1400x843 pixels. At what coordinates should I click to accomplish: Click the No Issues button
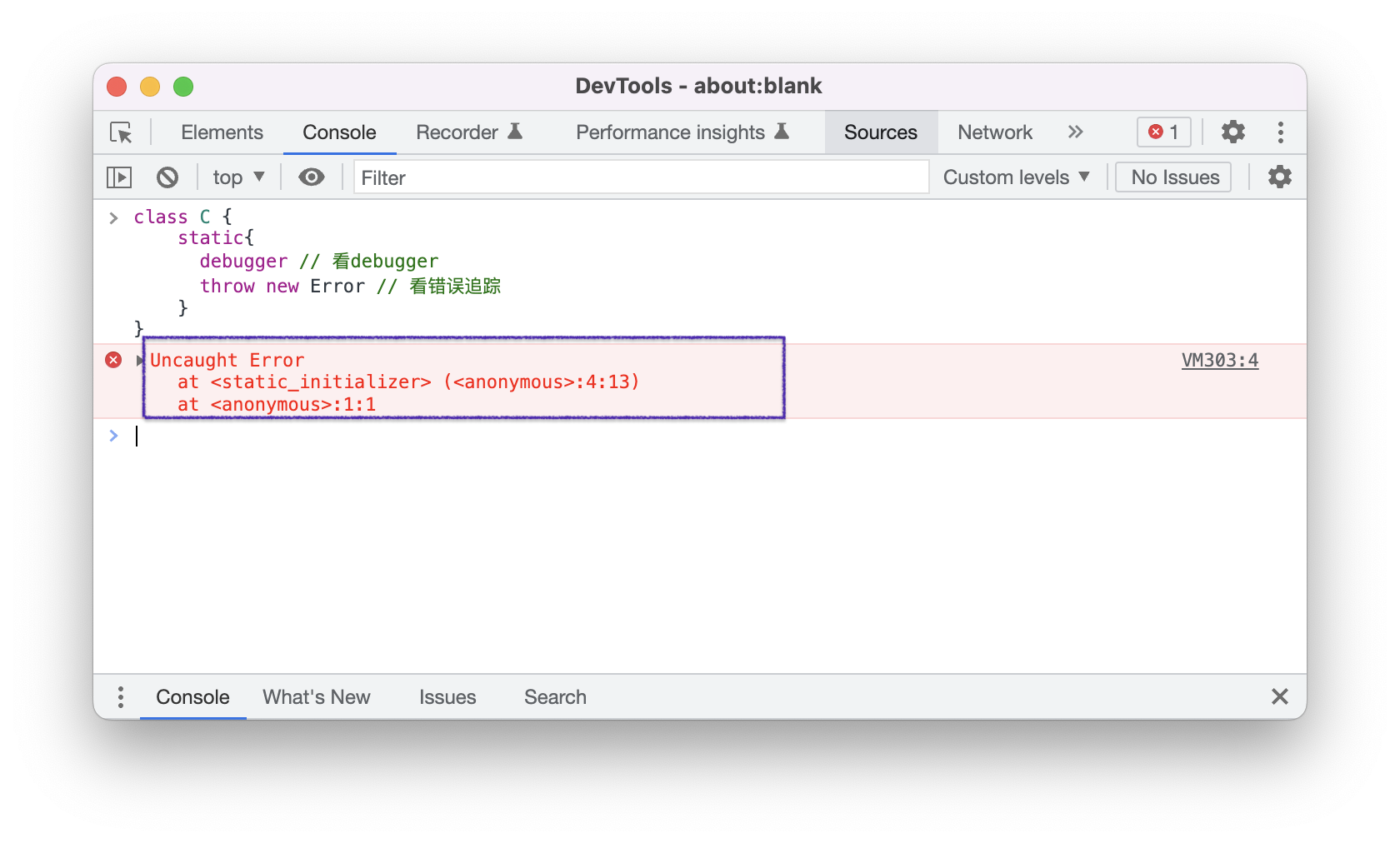point(1174,177)
